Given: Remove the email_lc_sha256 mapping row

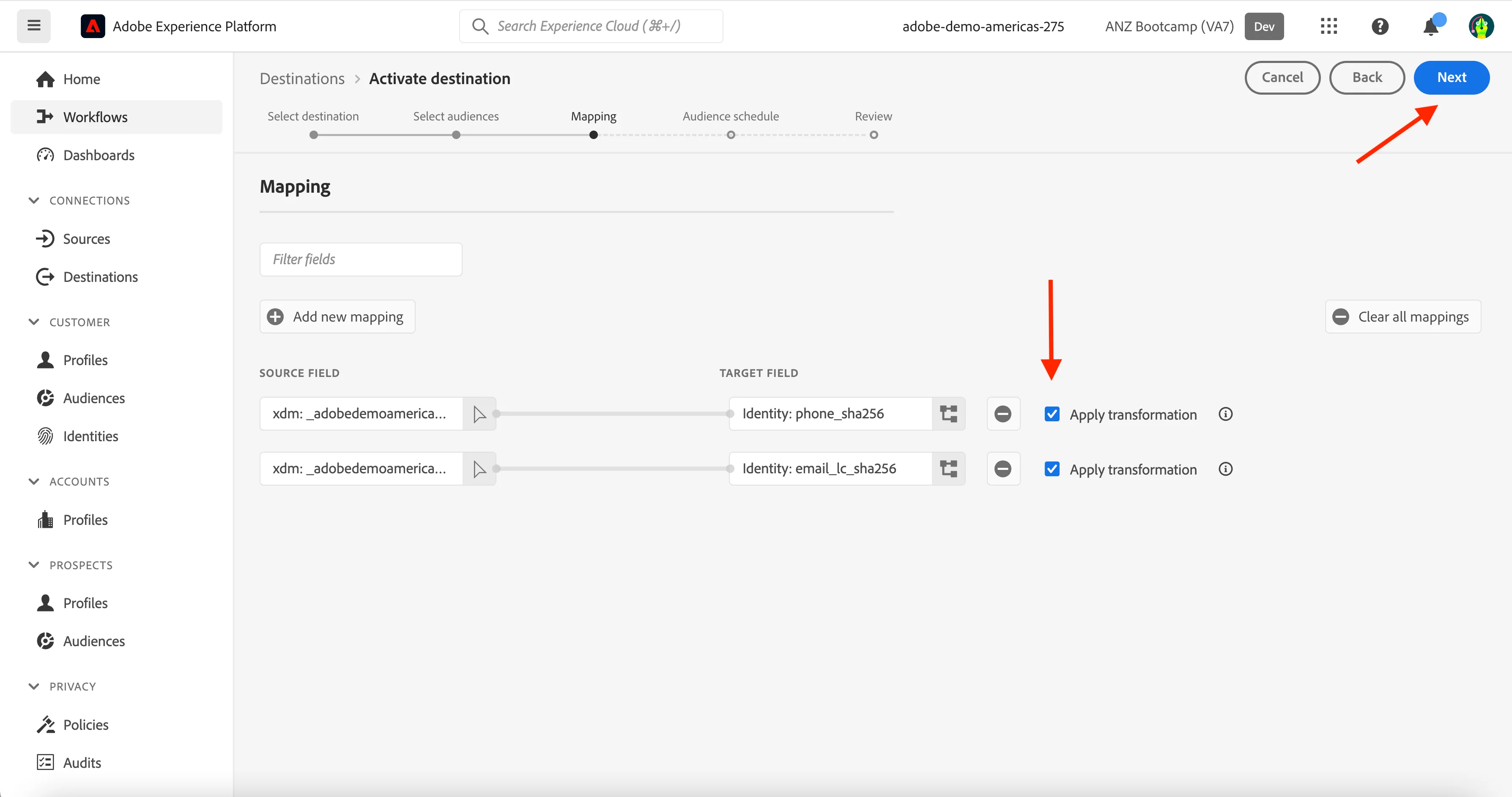Looking at the screenshot, I should click(x=1003, y=469).
